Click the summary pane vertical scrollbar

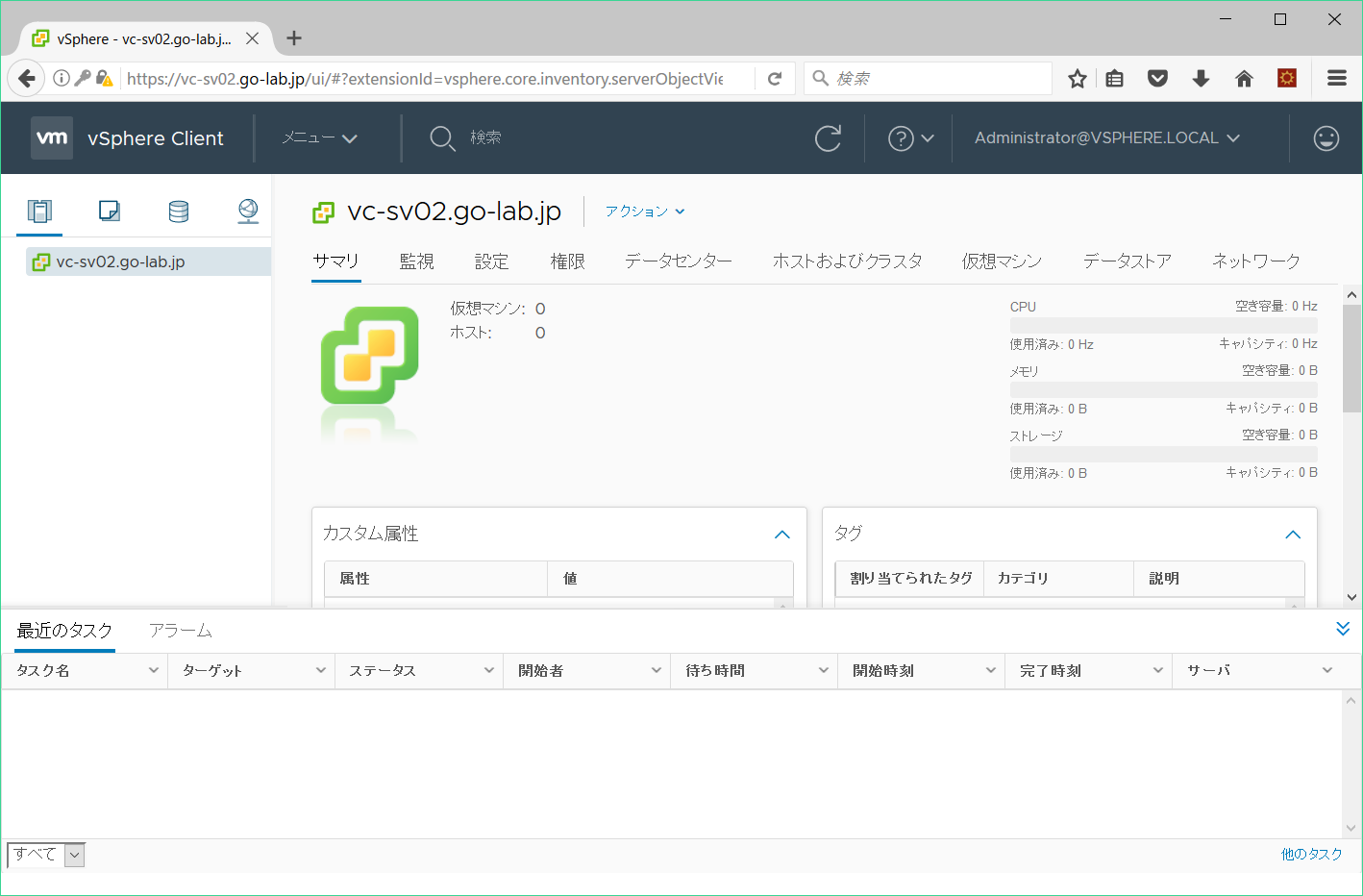pos(1351,360)
